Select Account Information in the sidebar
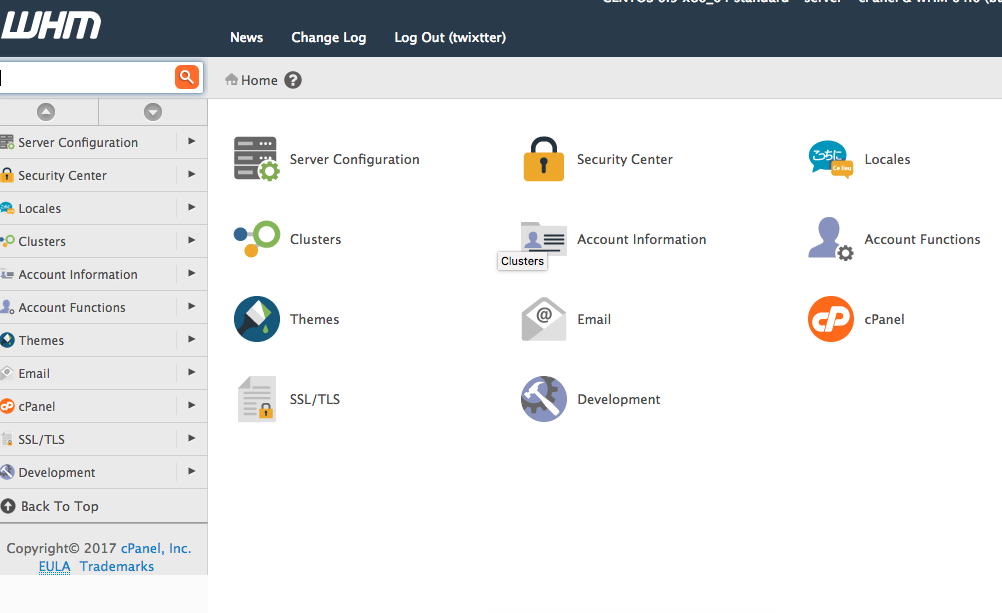Image resolution: width=1002 pixels, height=613 pixels. coord(78,274)
